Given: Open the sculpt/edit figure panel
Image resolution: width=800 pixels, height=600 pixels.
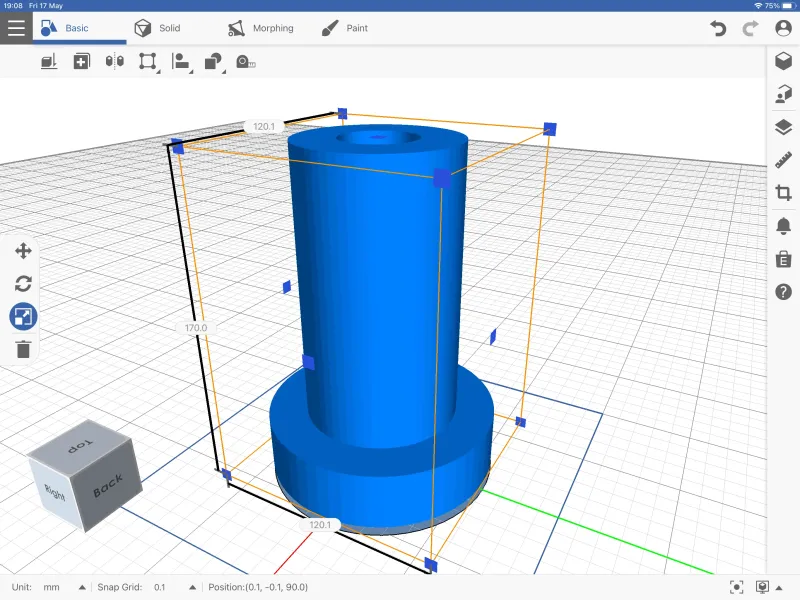Looking at the screenshot, I should click(x=783, y=94).
